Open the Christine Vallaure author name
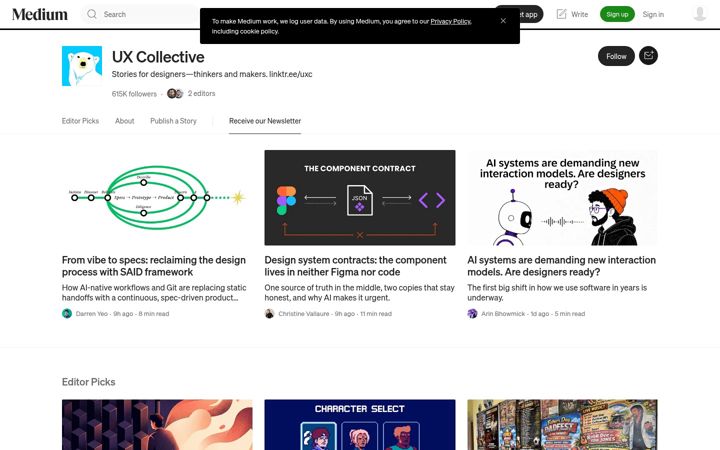720x450 pixels. point(304,314)
